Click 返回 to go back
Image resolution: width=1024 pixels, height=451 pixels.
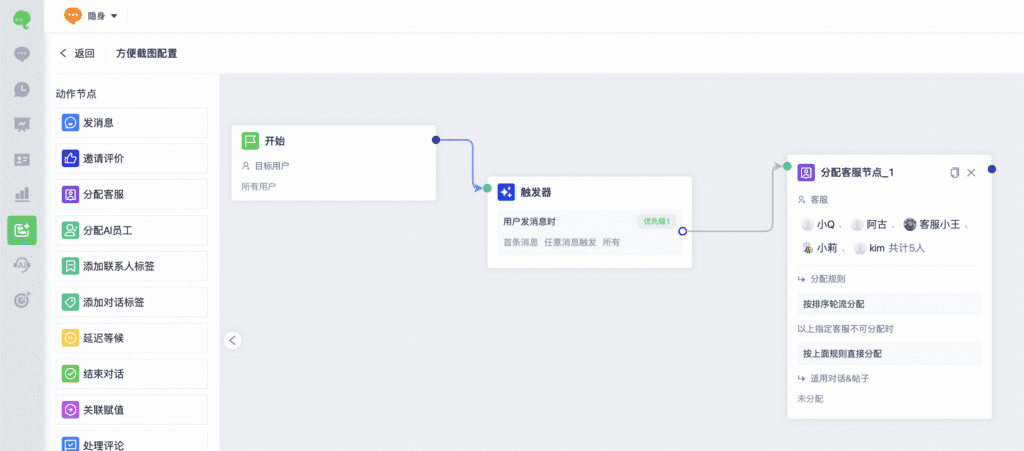pyautogui.click(x=77, y=53)
